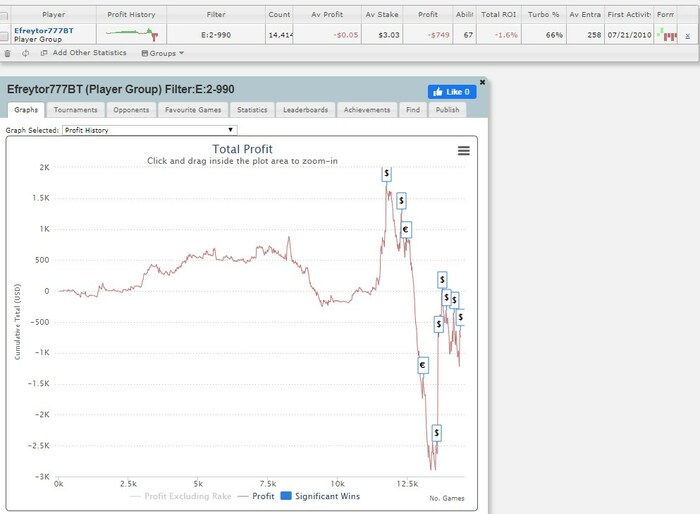700x514 pixels.
Task: Sort by the Profit History column header
Action: pyautogui.click(x=131, y=15)
